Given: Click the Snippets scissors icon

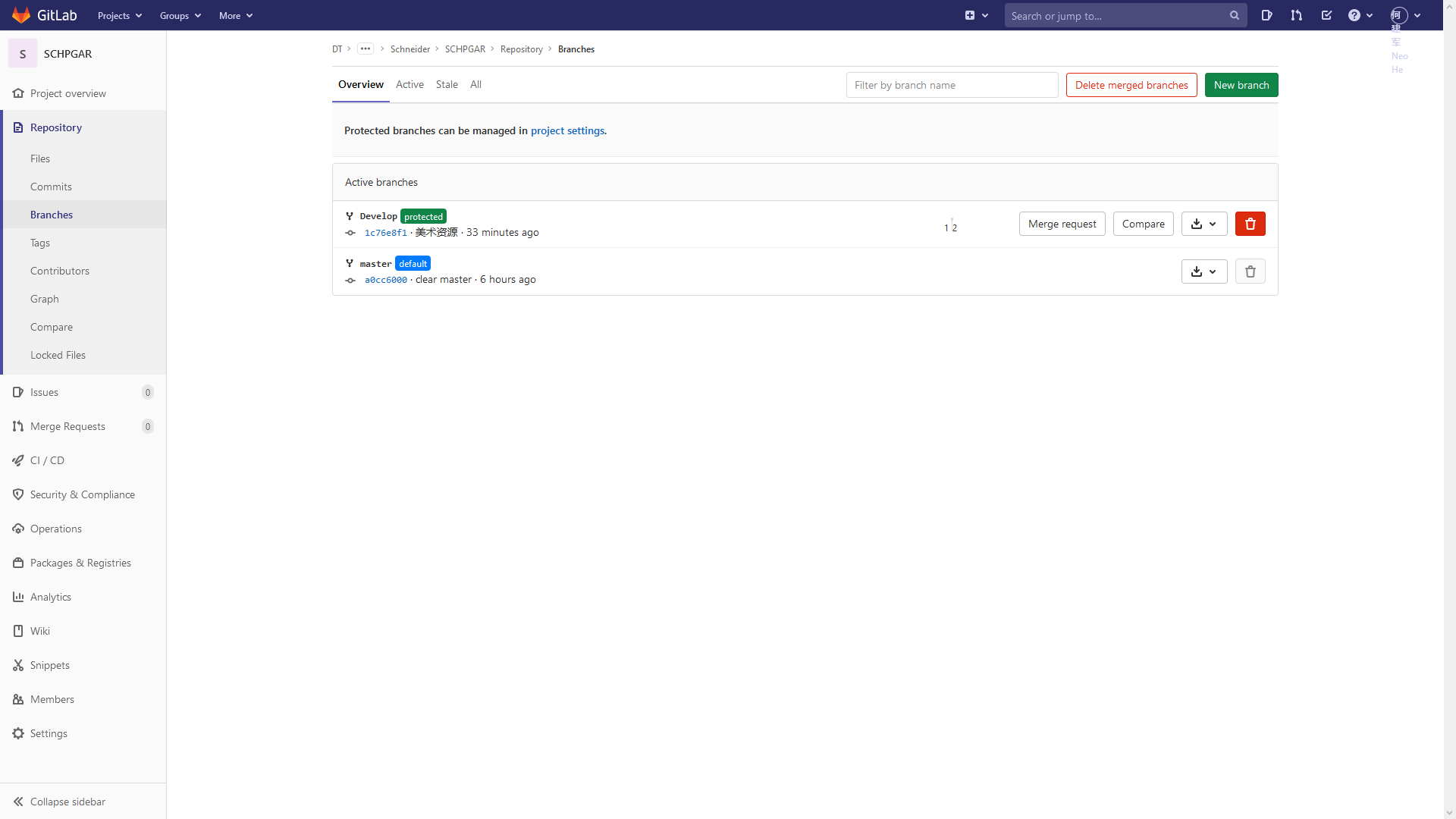Looking at the screenshot, I should (x=18, y=665).
